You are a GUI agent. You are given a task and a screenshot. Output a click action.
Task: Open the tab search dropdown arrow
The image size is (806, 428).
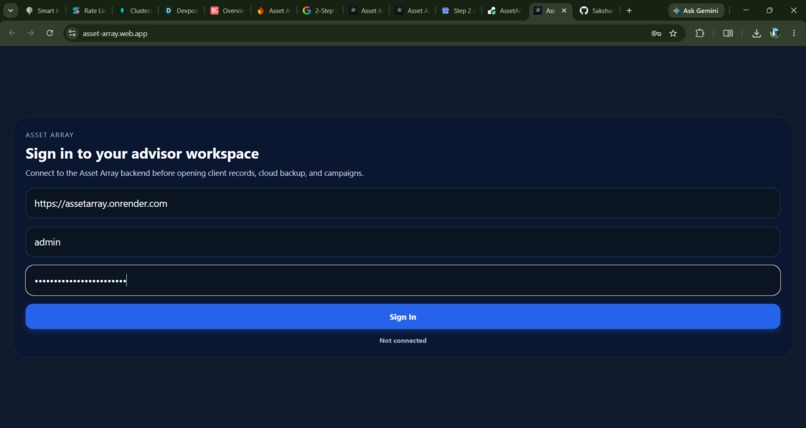(x=10, y=10)
